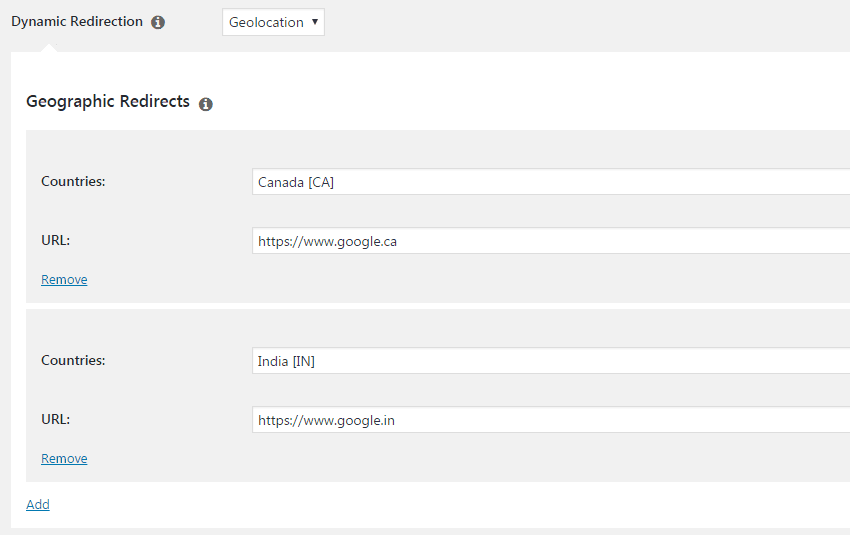
Task: Click URL label in the India block
Action: click(x=55, y=419)
